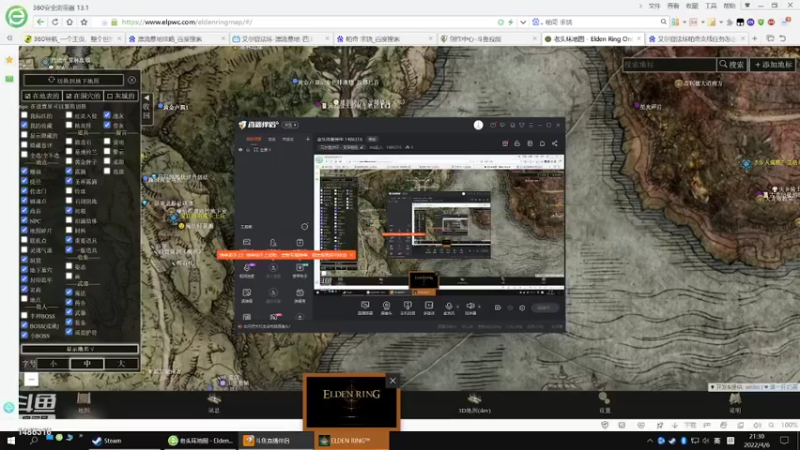
Task: Toggle the 红灵入侵 checkbox
Action: click(69, 115)
